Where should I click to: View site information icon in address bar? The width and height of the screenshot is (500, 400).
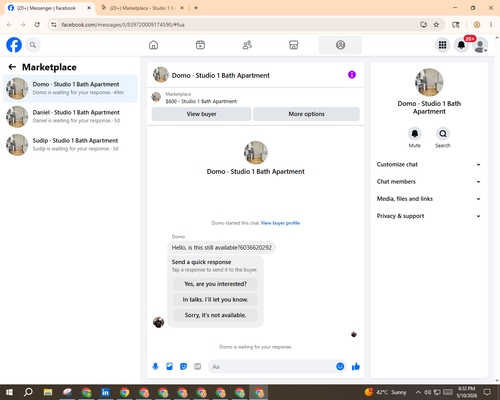(54, 25)
